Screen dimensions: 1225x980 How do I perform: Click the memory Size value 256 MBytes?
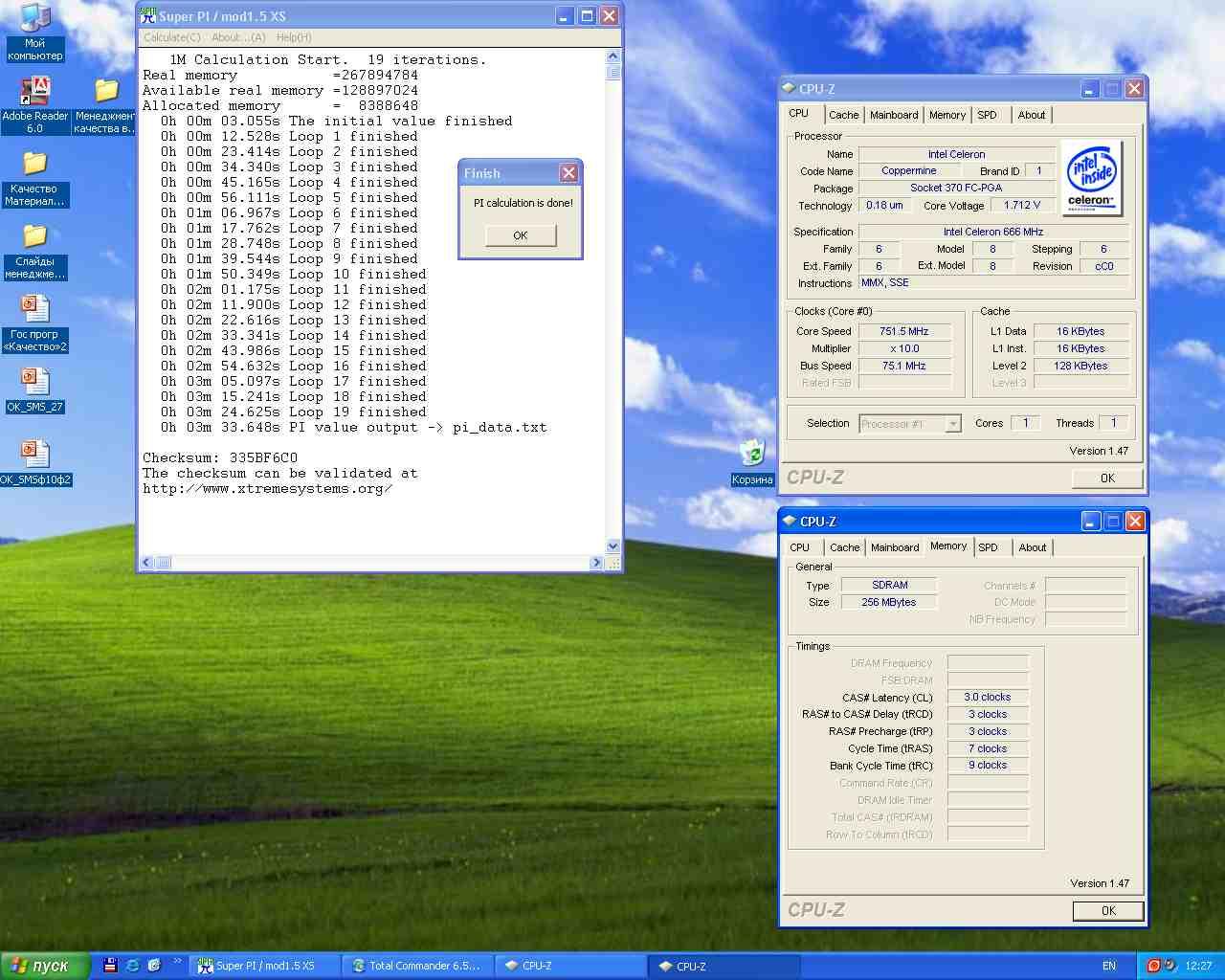click(889, 602)
